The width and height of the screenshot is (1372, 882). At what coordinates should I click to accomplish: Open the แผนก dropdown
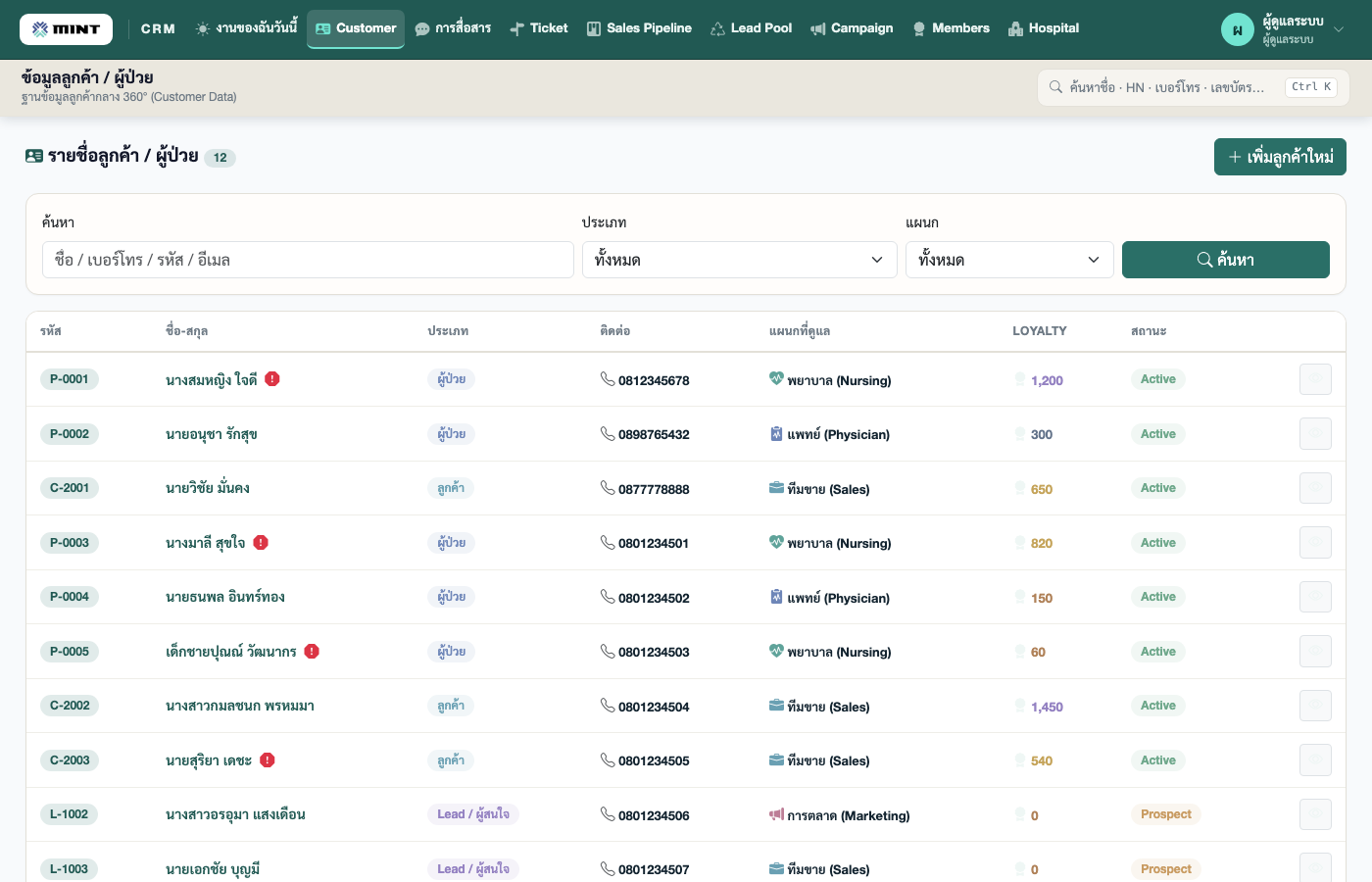click(x=1009, y=260)
